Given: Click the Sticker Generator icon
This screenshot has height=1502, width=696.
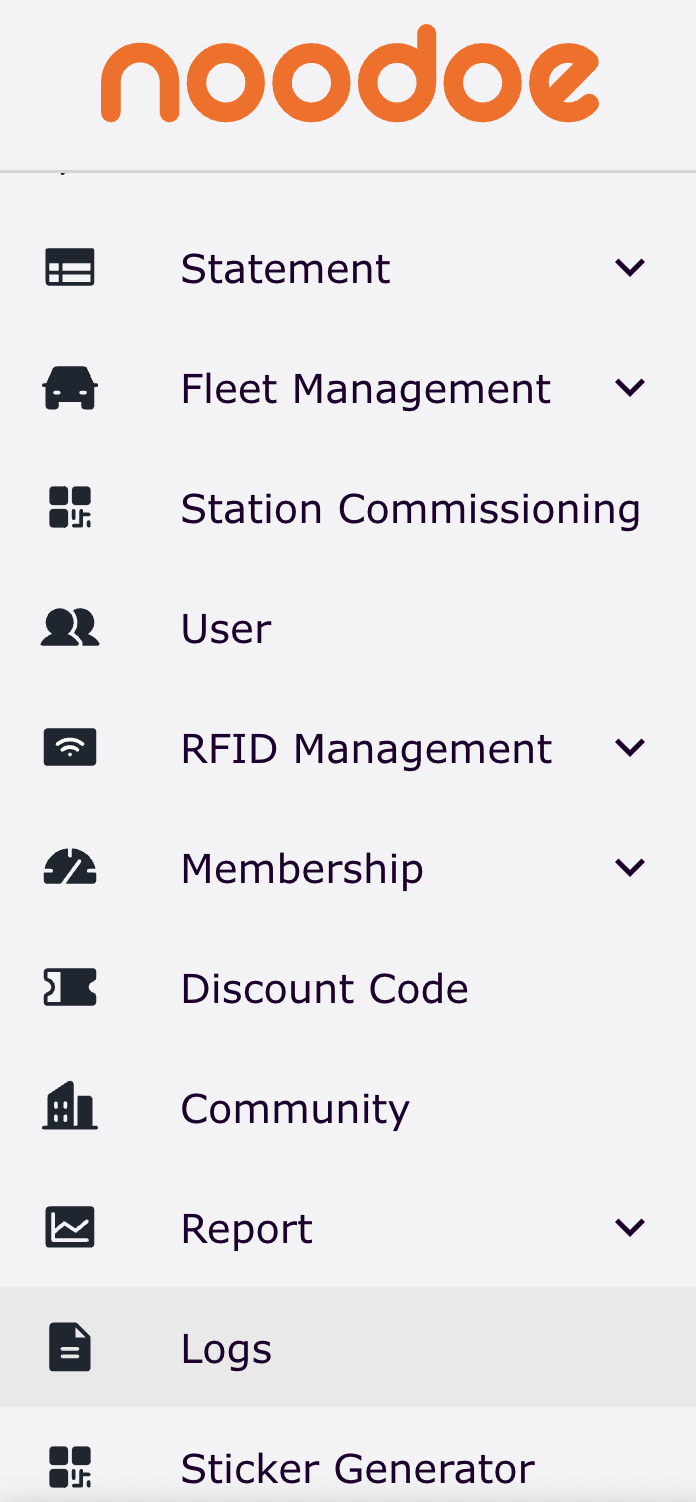Looking at the screenshot, I should pos(69,1467).
